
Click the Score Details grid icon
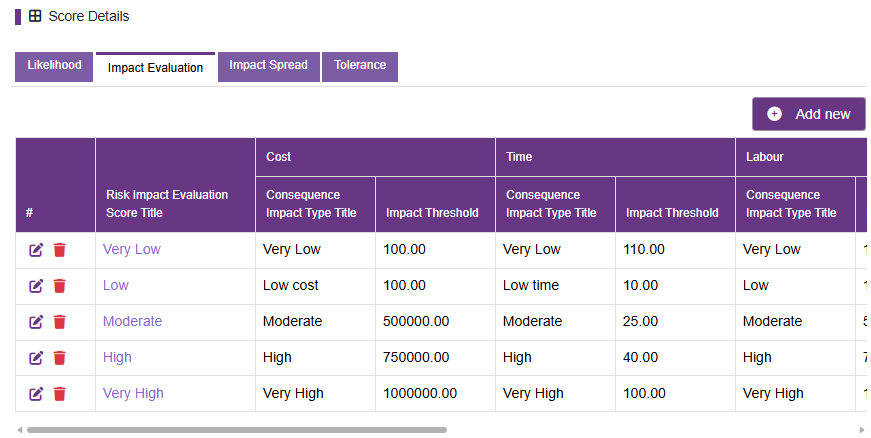[x=35, y=16]
